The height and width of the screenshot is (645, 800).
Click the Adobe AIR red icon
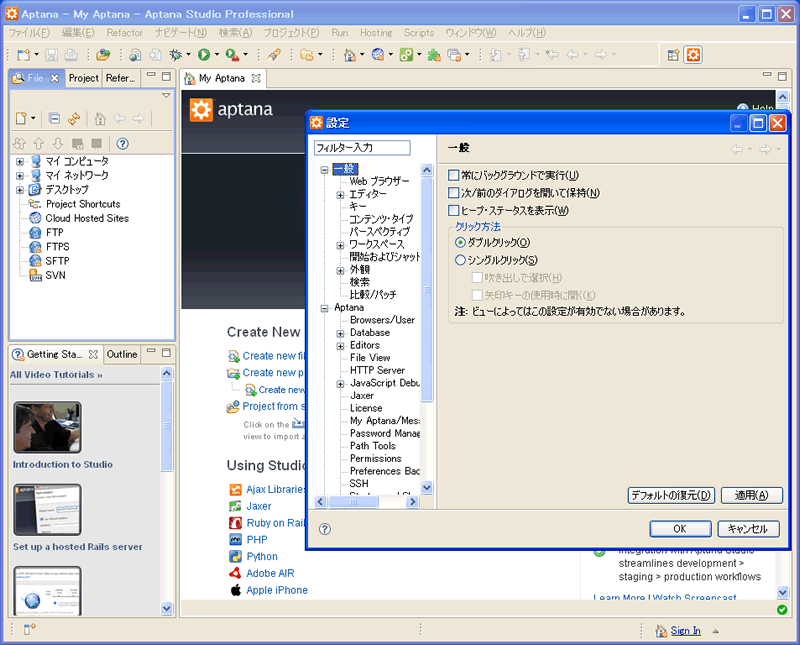click(235, 573)
